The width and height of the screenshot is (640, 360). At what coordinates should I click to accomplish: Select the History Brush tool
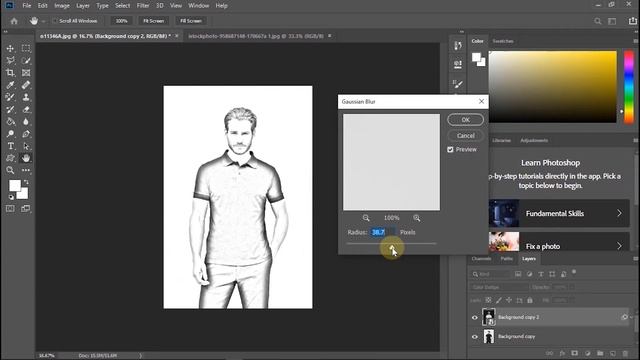[x=10, y=109]
